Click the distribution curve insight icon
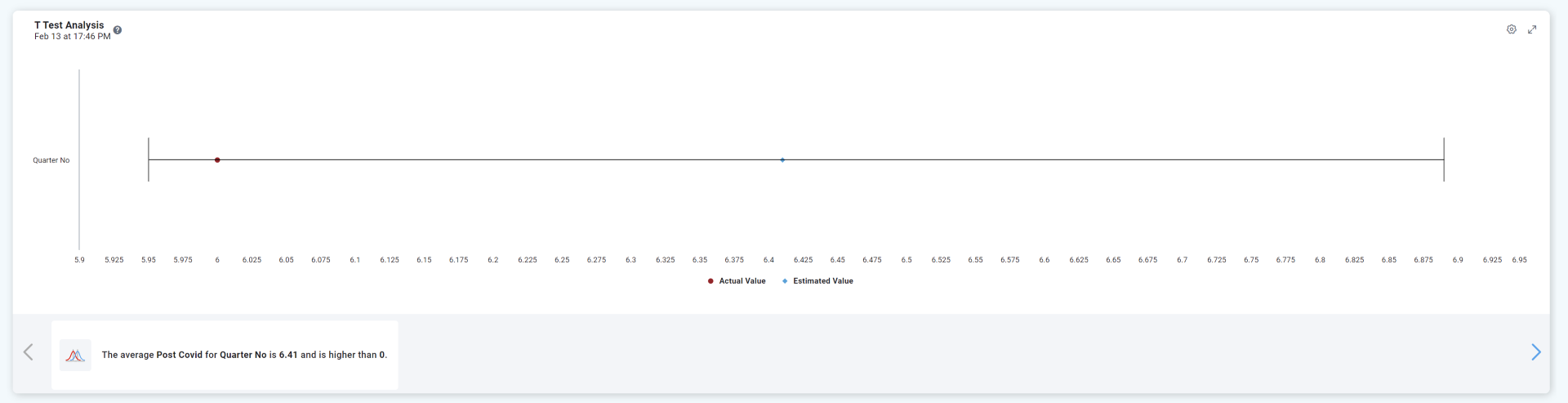Viewport: 1568px width, 403px height. point(75,356)
